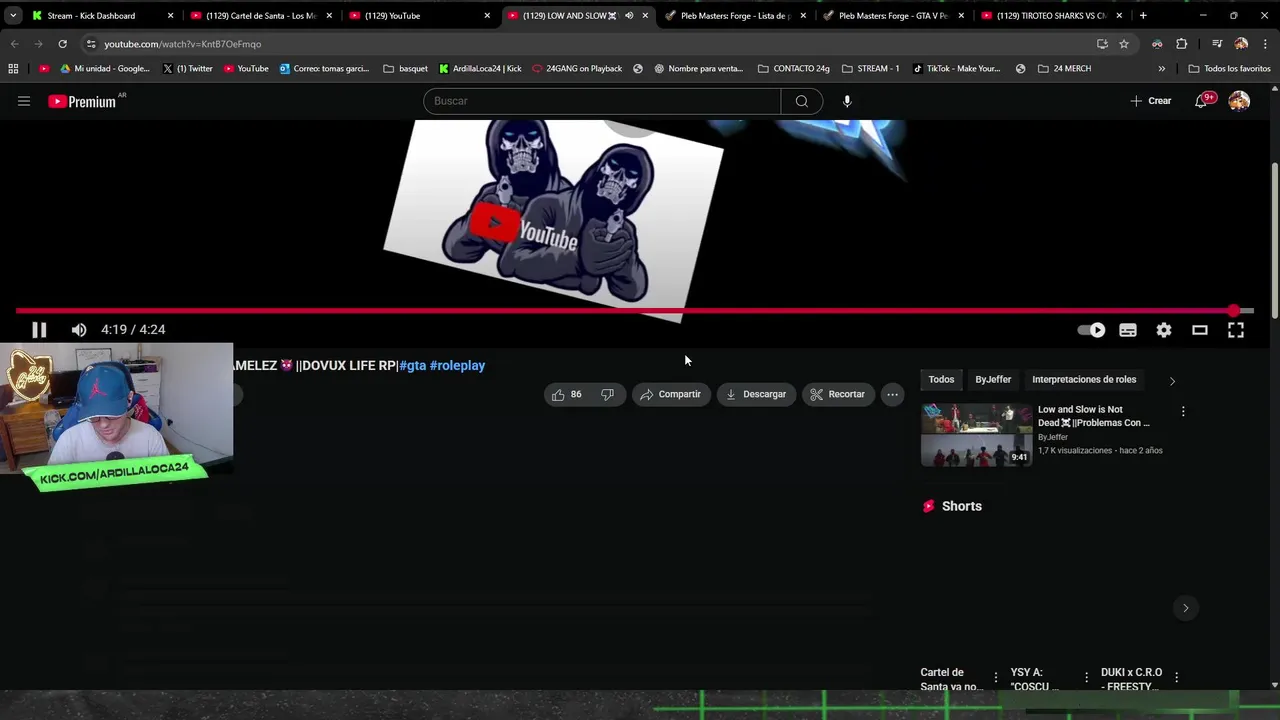Screen dimensions: 1280x720
Task: Open options for DUKI x C.R.O short
Action: (x=1176, y=678)
